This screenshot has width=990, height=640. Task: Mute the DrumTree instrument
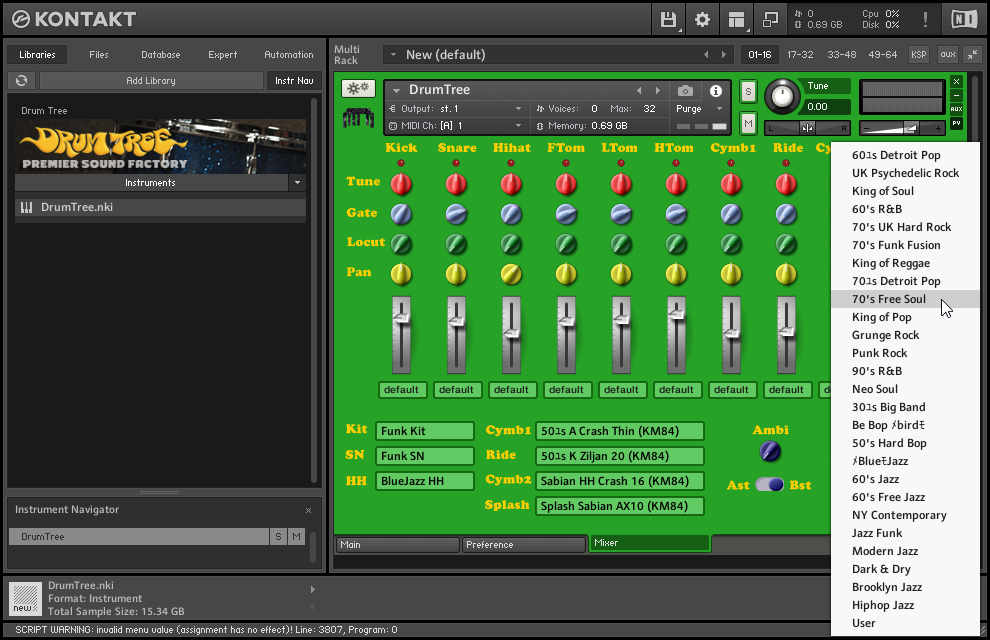(x=748, y=124)
